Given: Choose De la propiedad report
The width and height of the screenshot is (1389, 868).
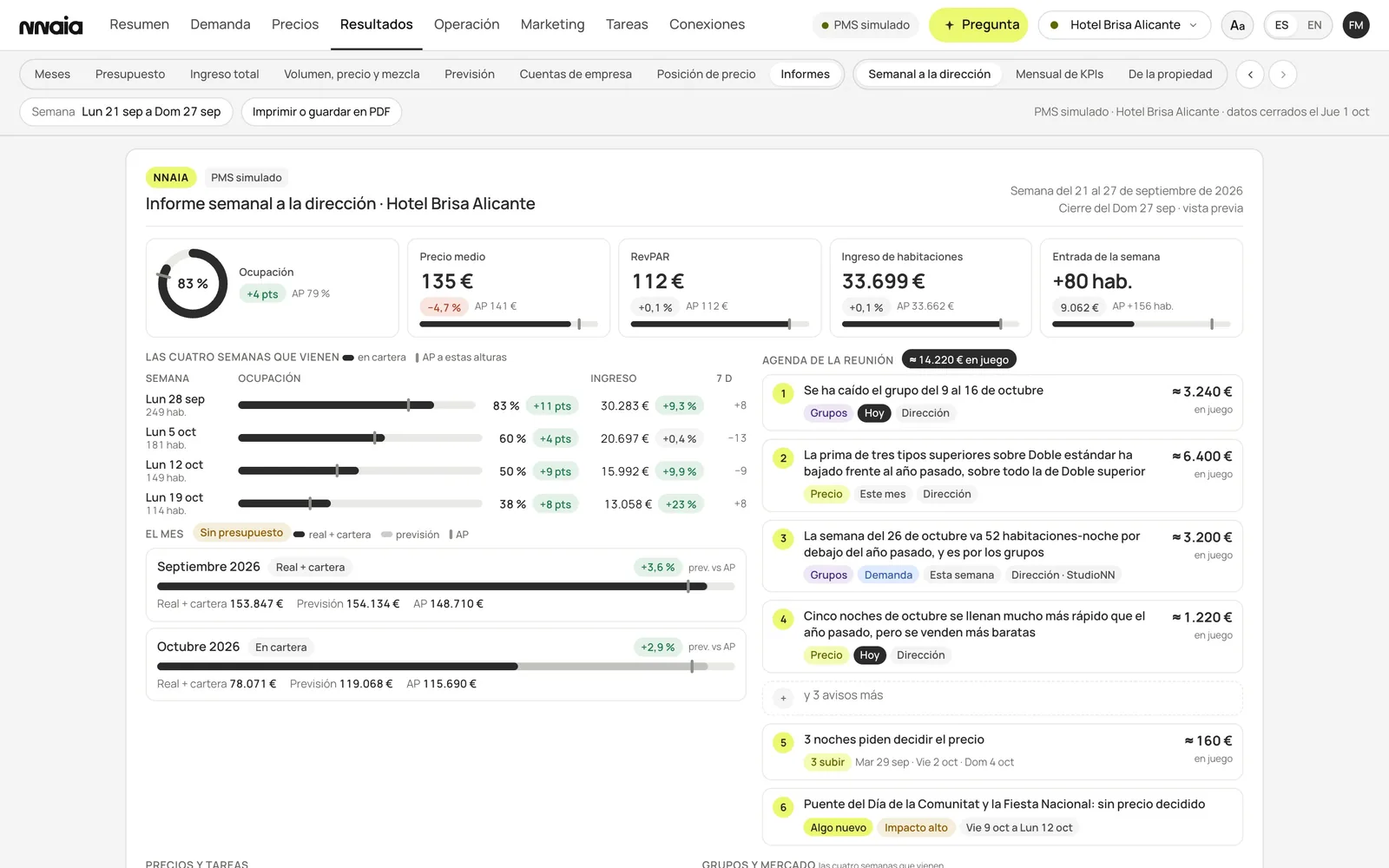Looking at the screenshot, I should (x=1170, y=75).
